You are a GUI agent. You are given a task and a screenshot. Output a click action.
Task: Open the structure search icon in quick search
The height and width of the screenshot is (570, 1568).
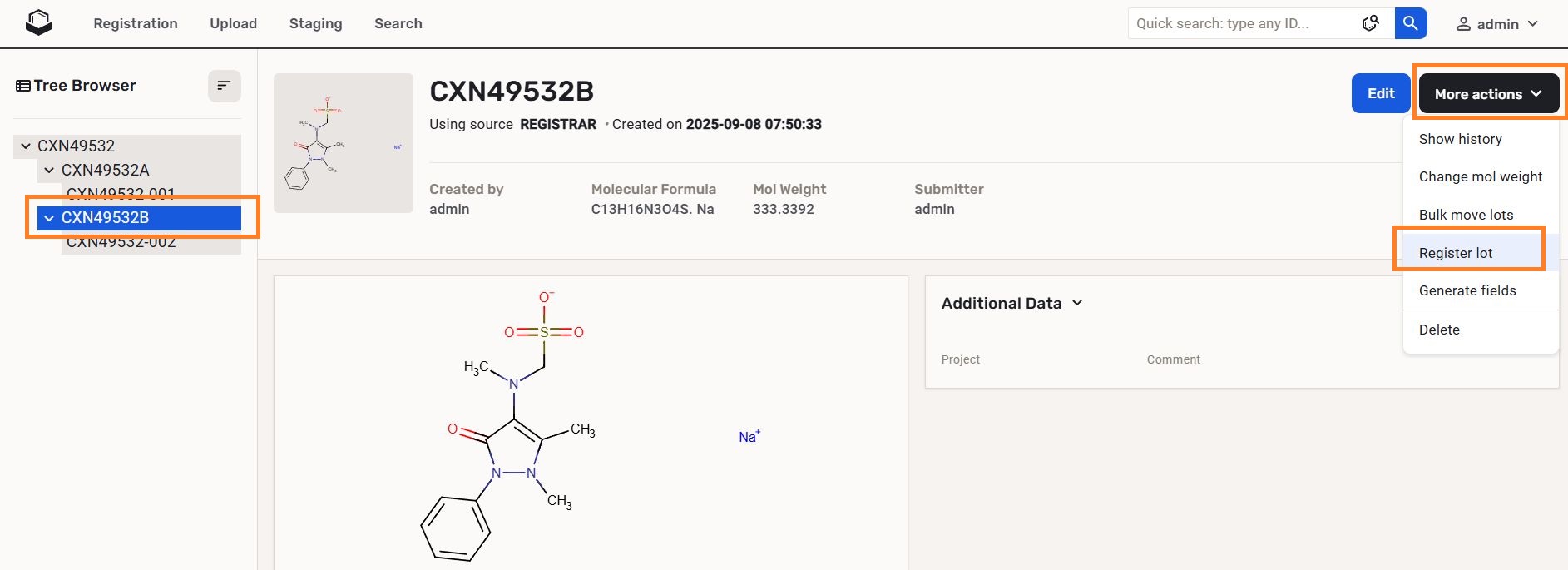coord(1370,23)
